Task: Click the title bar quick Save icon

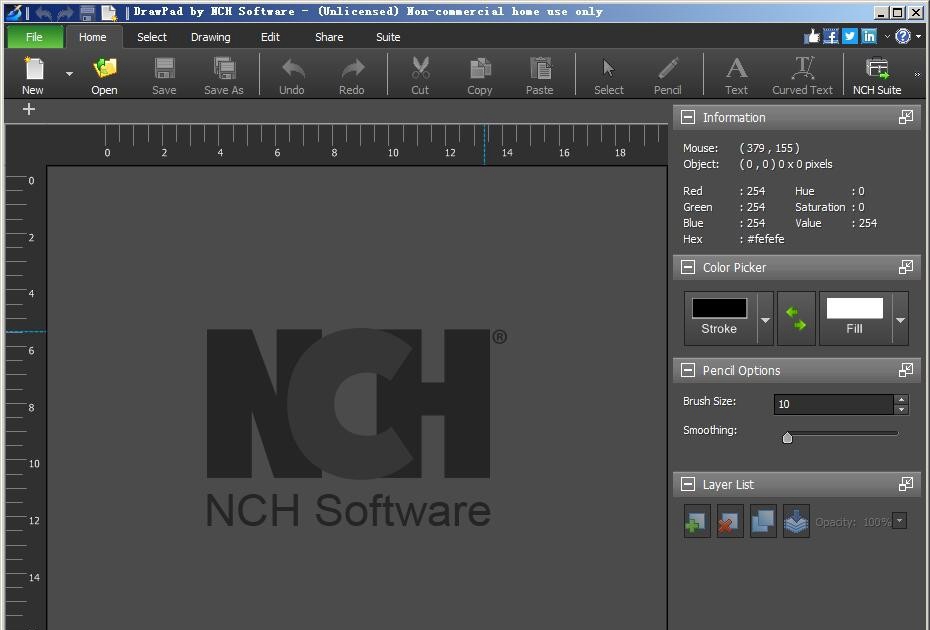Action: coord(87,12)
